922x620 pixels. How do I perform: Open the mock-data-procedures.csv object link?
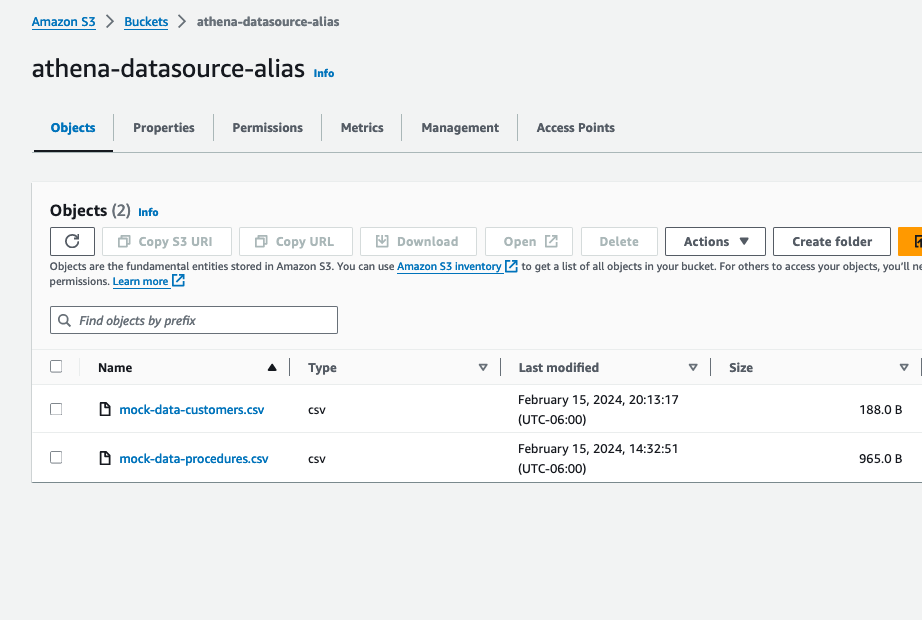coord(194,458)
